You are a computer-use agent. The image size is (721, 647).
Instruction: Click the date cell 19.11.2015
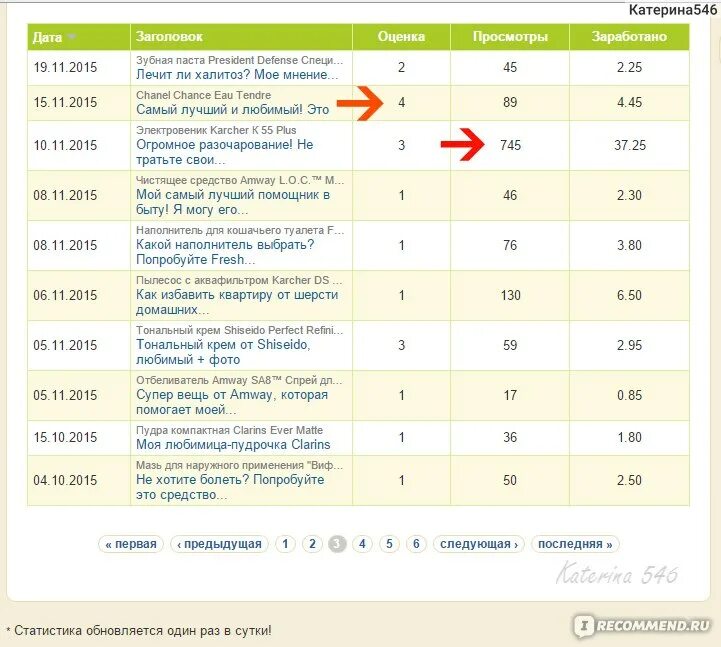click(65, 68)
